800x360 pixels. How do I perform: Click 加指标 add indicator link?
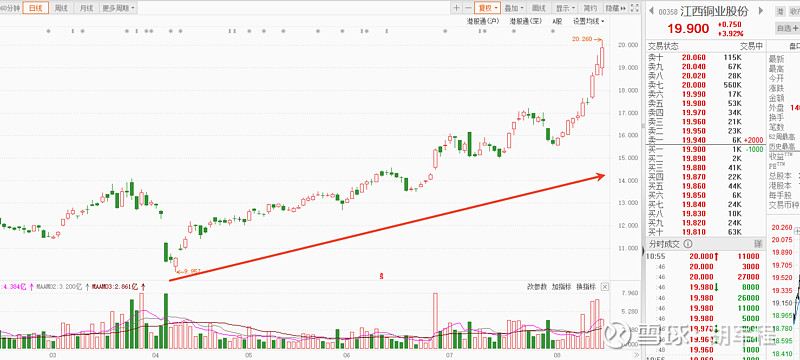pyautogui.click(x=561, y=287)
